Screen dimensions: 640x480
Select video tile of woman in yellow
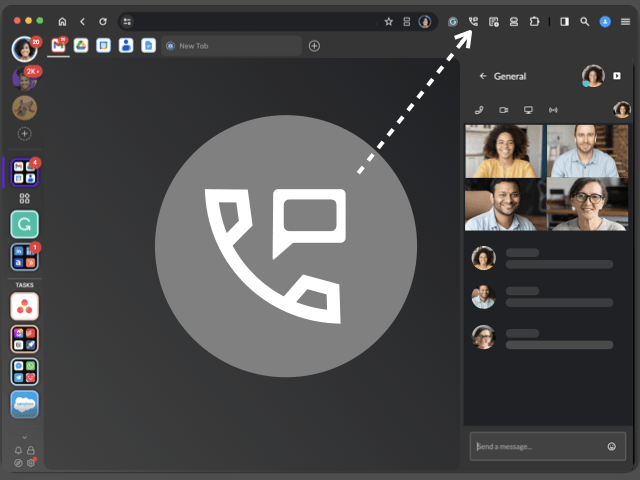click(504, 151)
